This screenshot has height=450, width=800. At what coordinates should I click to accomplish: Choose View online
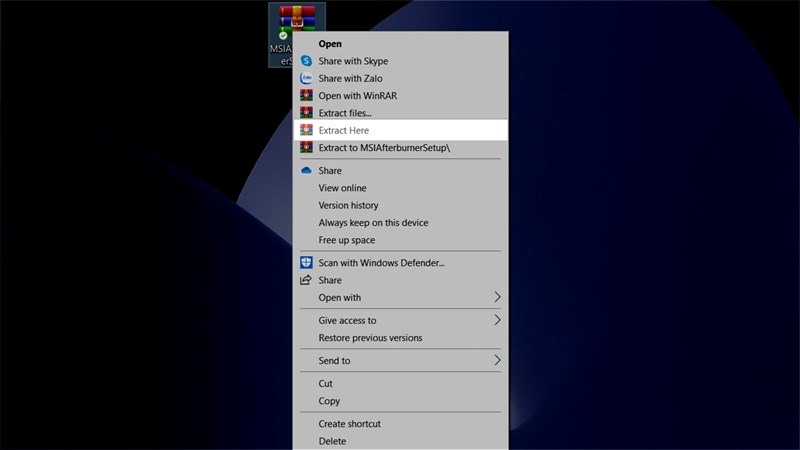(x=401, y=188)
